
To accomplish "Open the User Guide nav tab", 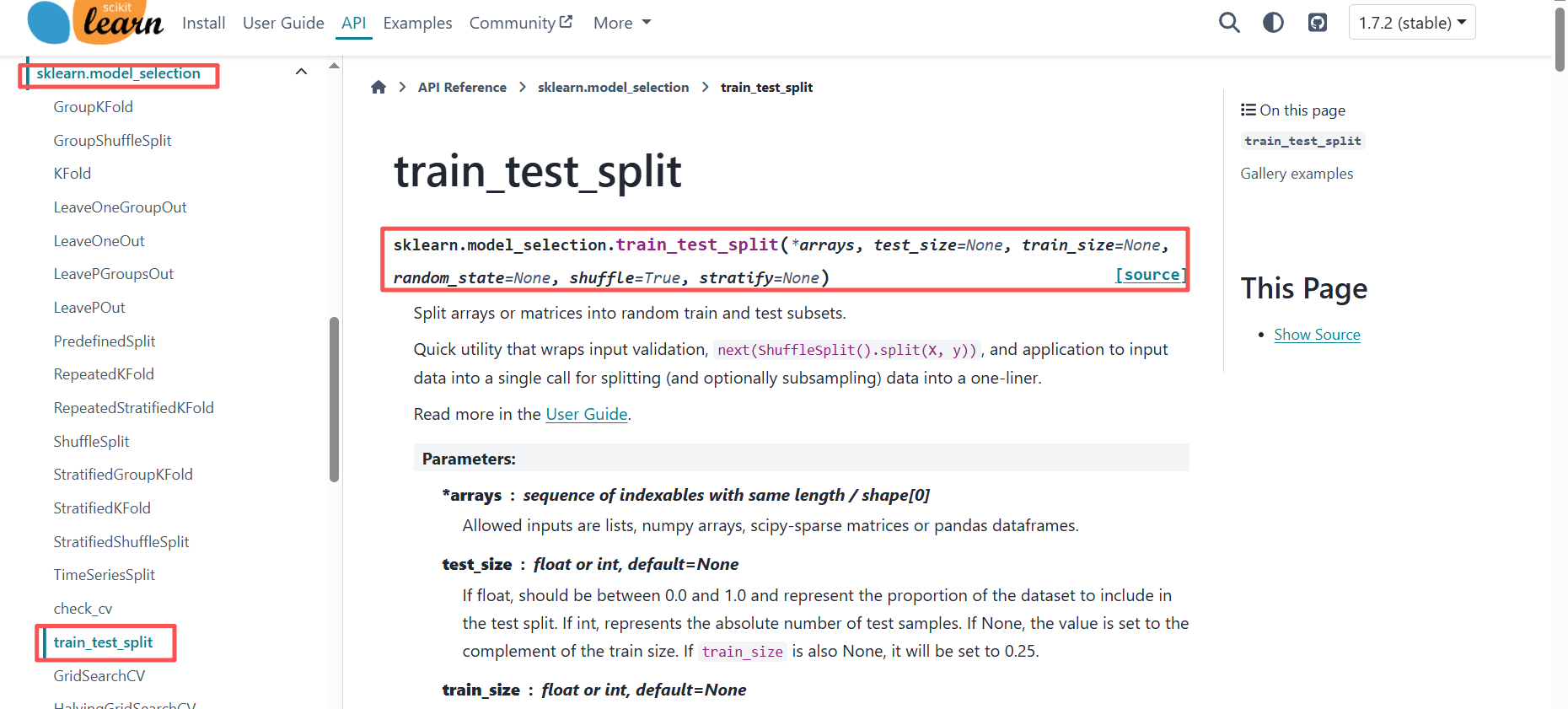I will click(283, 23).
